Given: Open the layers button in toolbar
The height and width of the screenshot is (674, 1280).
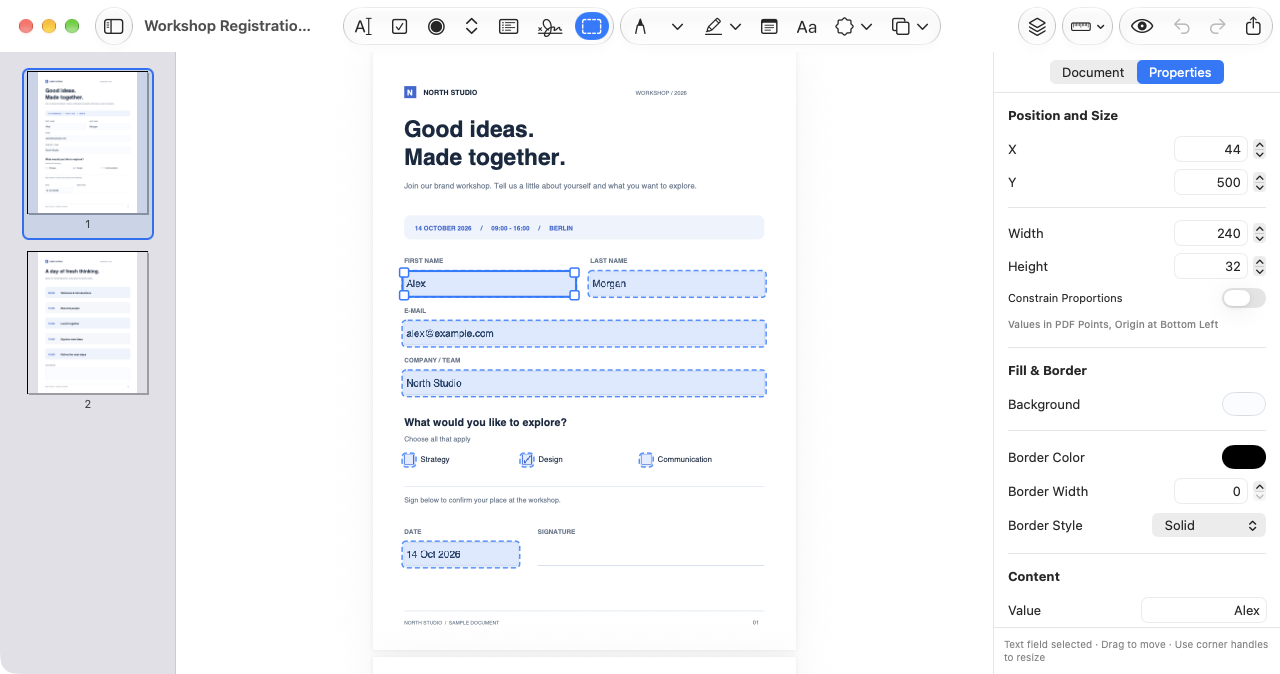Looking at the screenshot, I should click(1037, 27).
